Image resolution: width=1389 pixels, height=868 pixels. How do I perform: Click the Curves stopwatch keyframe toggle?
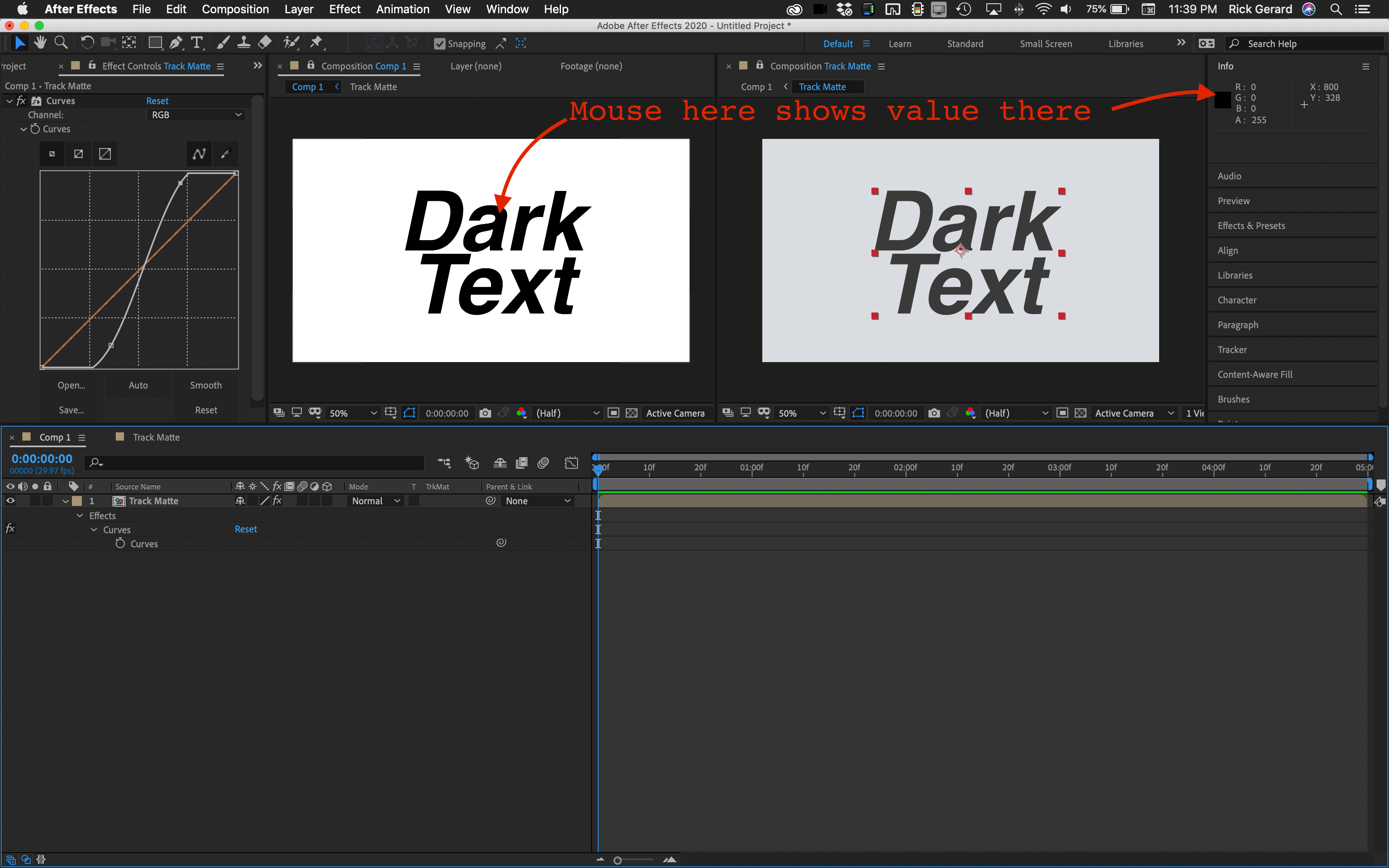point(121,543)
